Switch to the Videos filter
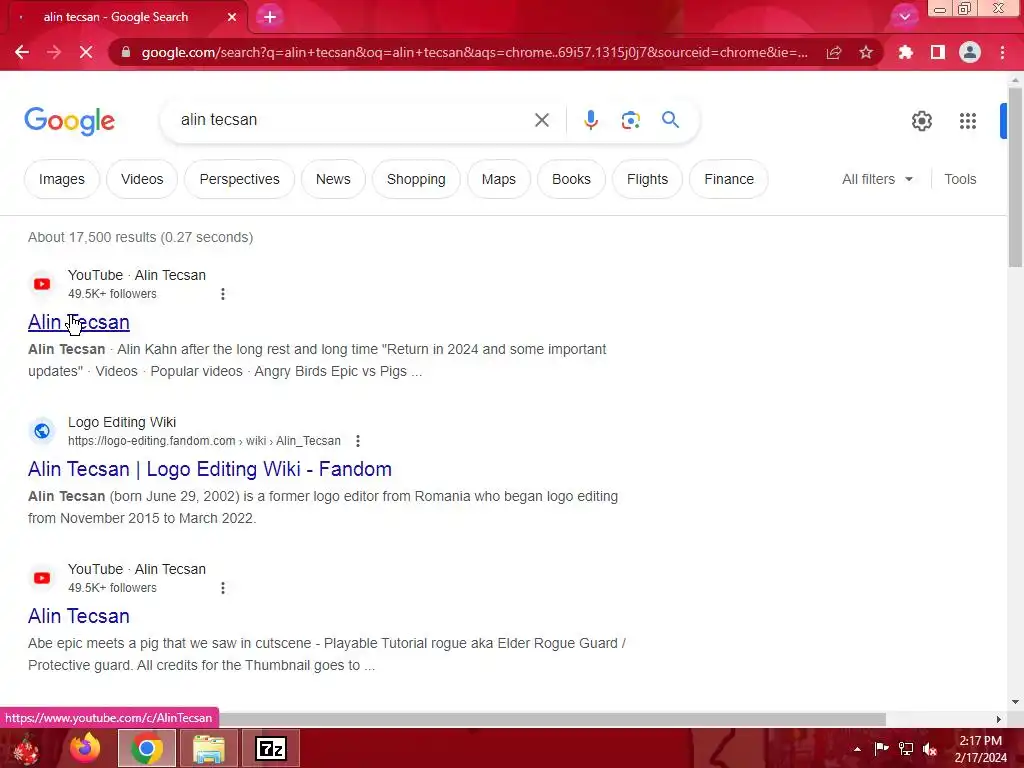The image size is (1024, 768). point(142,179)
